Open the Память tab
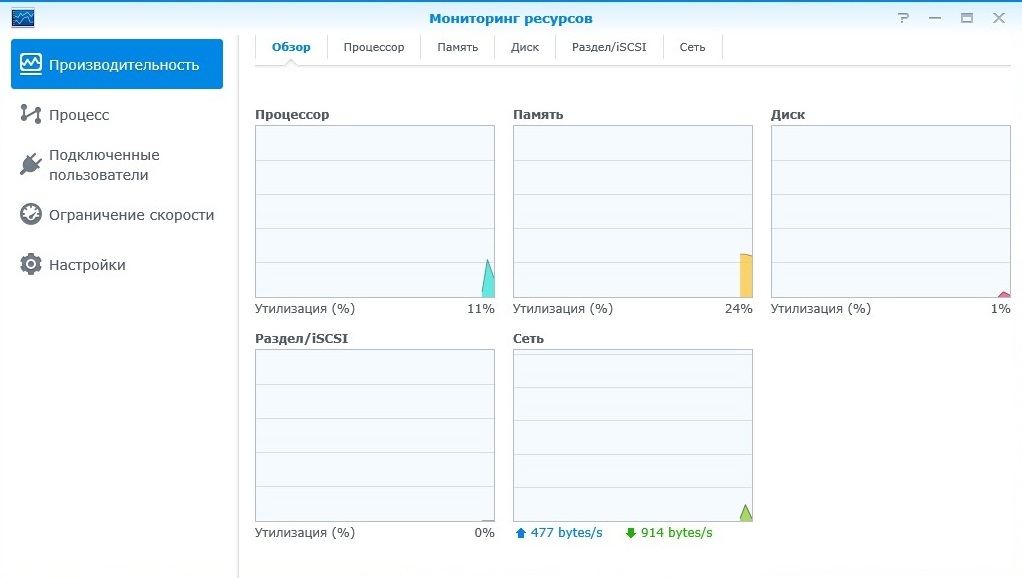Screen dimensions: 1022x578 [x=457, y=47]
